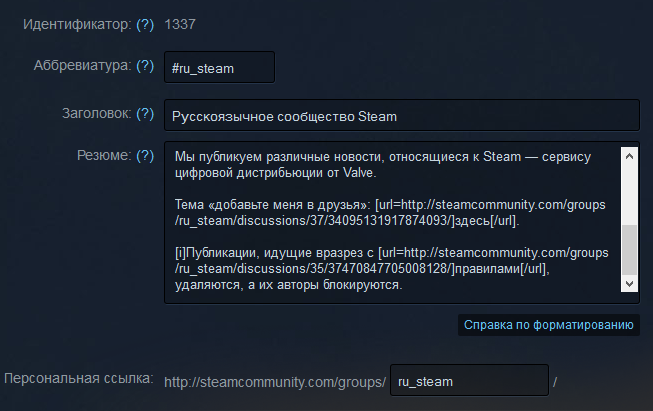This screenshot has width=653, height=411.
Task: Click the (?) icon next to Аббревиатура
Action: (145, 65)
